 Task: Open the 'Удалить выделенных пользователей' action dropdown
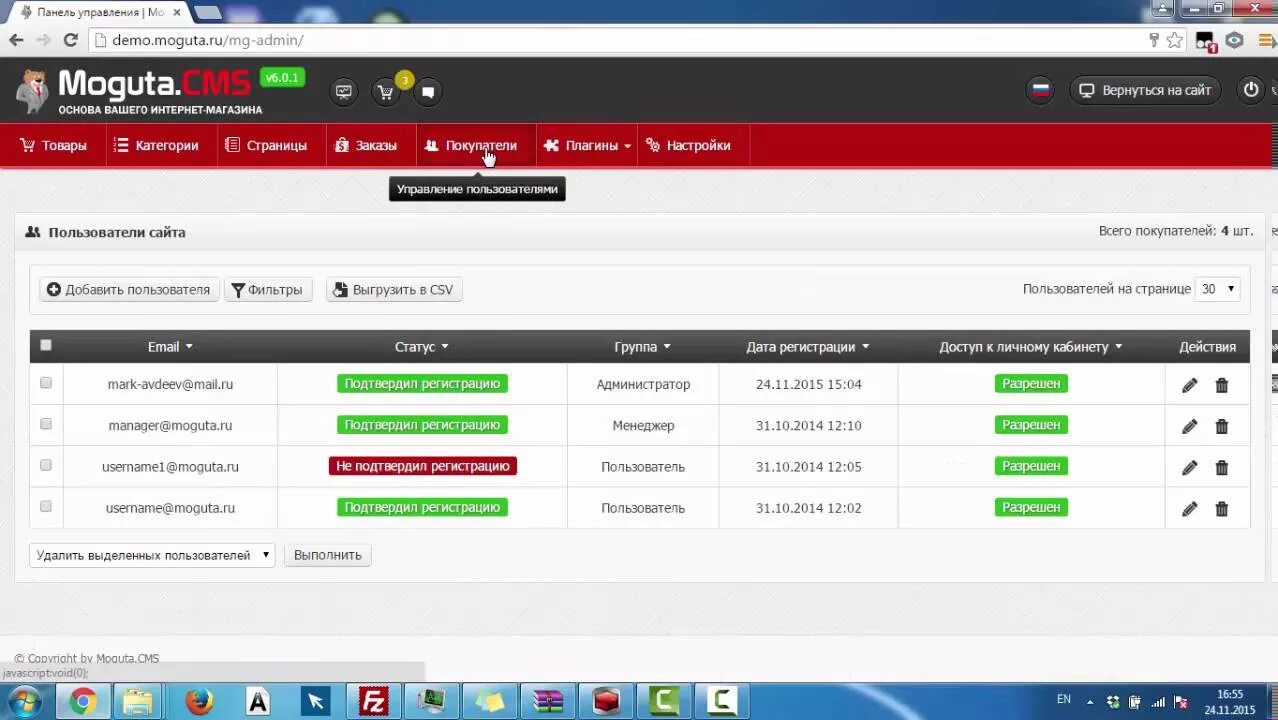(x=152, y=555)
